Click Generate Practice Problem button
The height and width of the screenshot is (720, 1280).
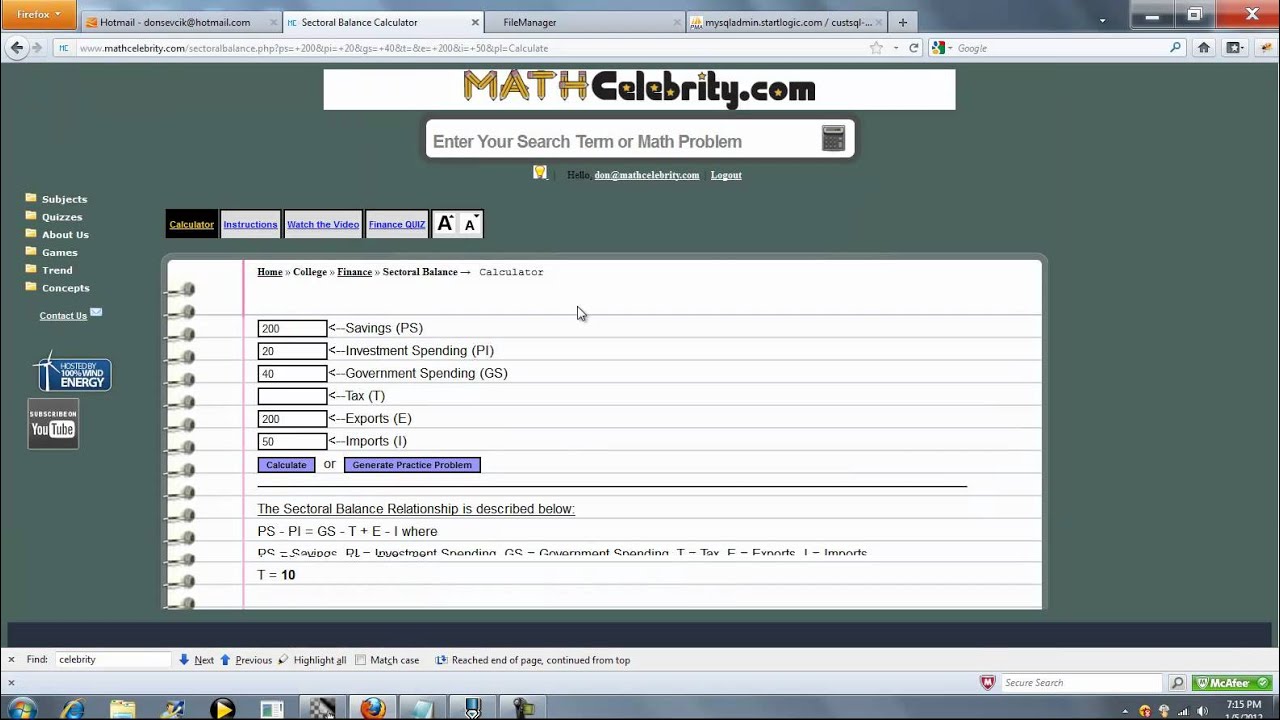click(412, 465)
